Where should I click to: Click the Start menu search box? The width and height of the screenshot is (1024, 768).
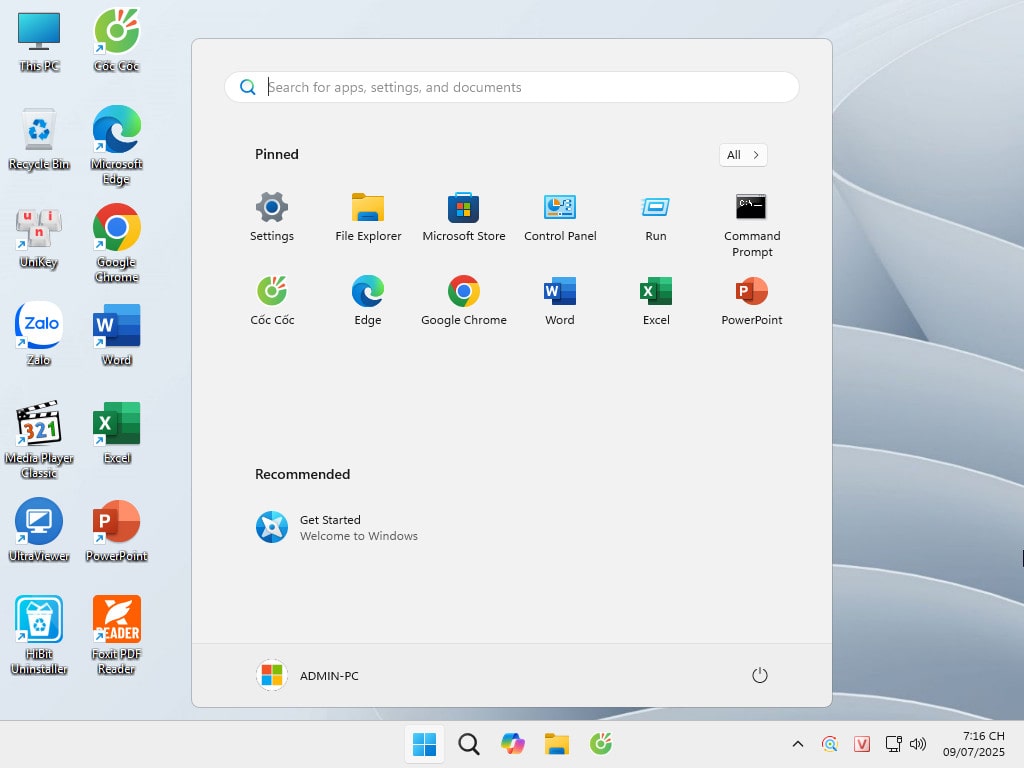[511, 87]
